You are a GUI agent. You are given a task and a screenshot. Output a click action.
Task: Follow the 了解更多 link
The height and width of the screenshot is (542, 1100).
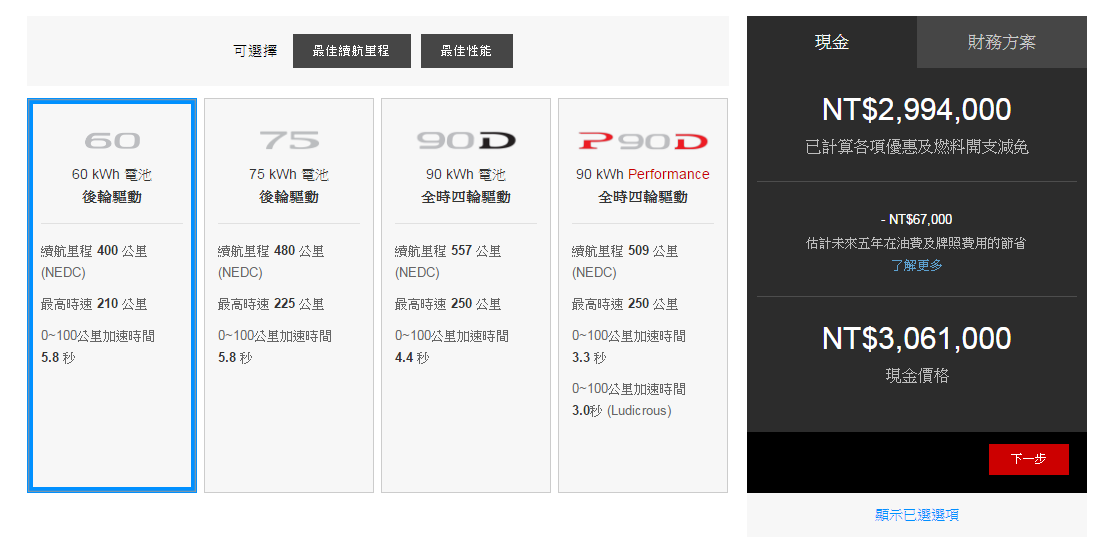tap(917, 265)
